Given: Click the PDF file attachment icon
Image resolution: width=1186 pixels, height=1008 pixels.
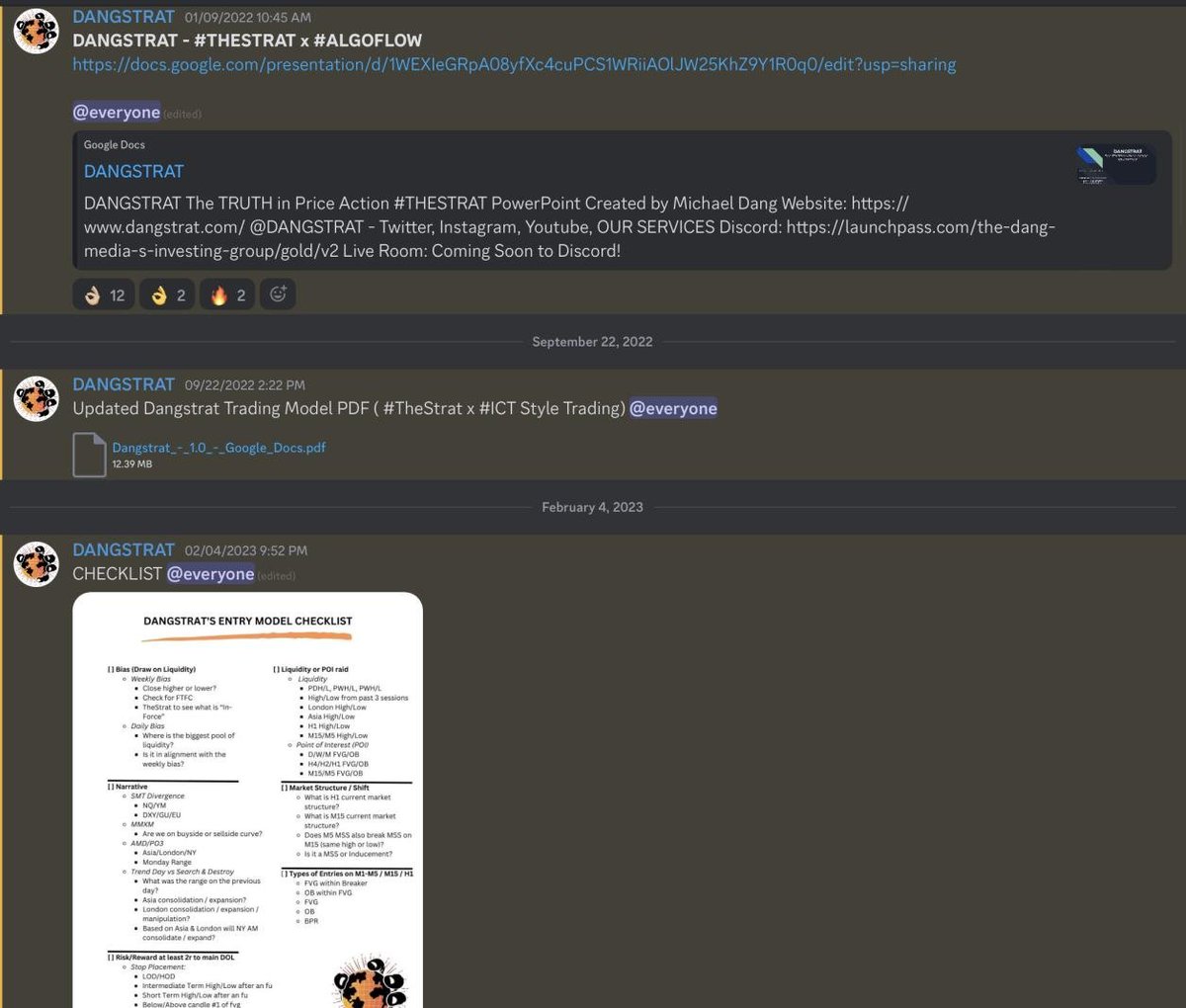Looking at the screenshot, I should tap(89, 455).
